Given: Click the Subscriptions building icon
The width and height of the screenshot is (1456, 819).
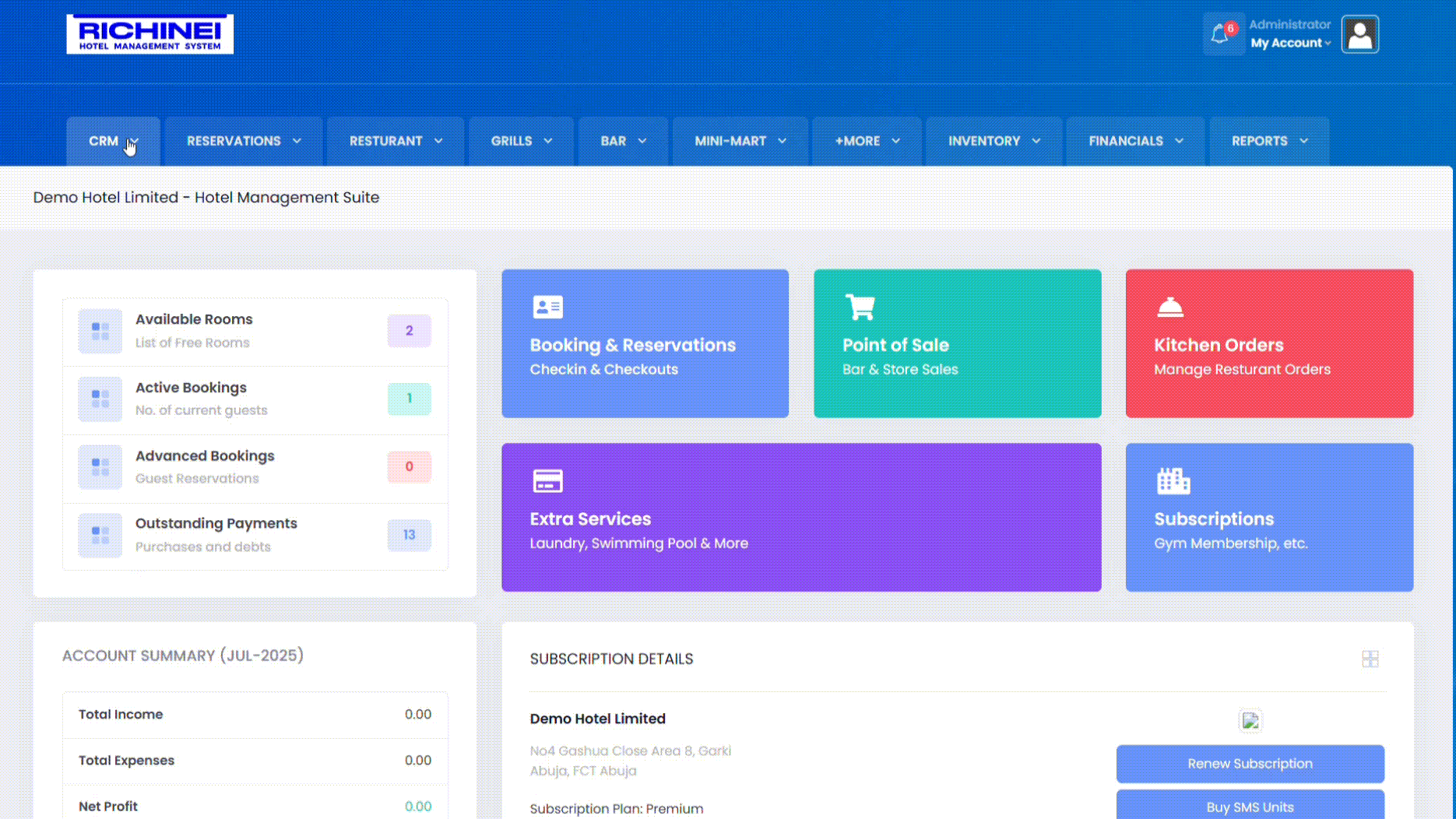Looking at the screenshot, I should pos(1173,481).
